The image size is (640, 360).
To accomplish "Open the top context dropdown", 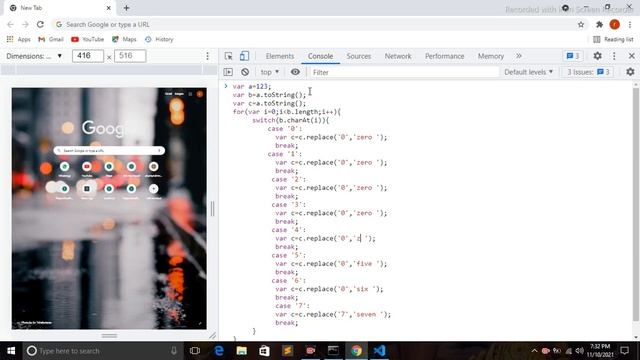I will [270, 72].
